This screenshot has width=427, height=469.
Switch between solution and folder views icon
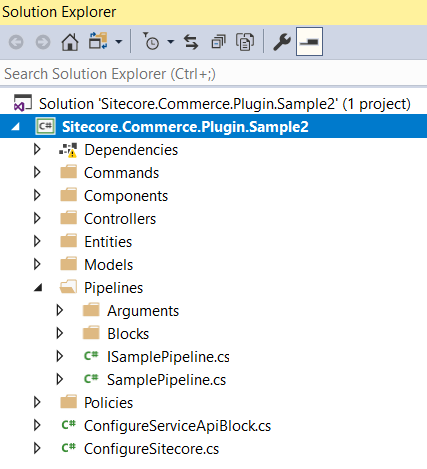click(x=98, y=41)
